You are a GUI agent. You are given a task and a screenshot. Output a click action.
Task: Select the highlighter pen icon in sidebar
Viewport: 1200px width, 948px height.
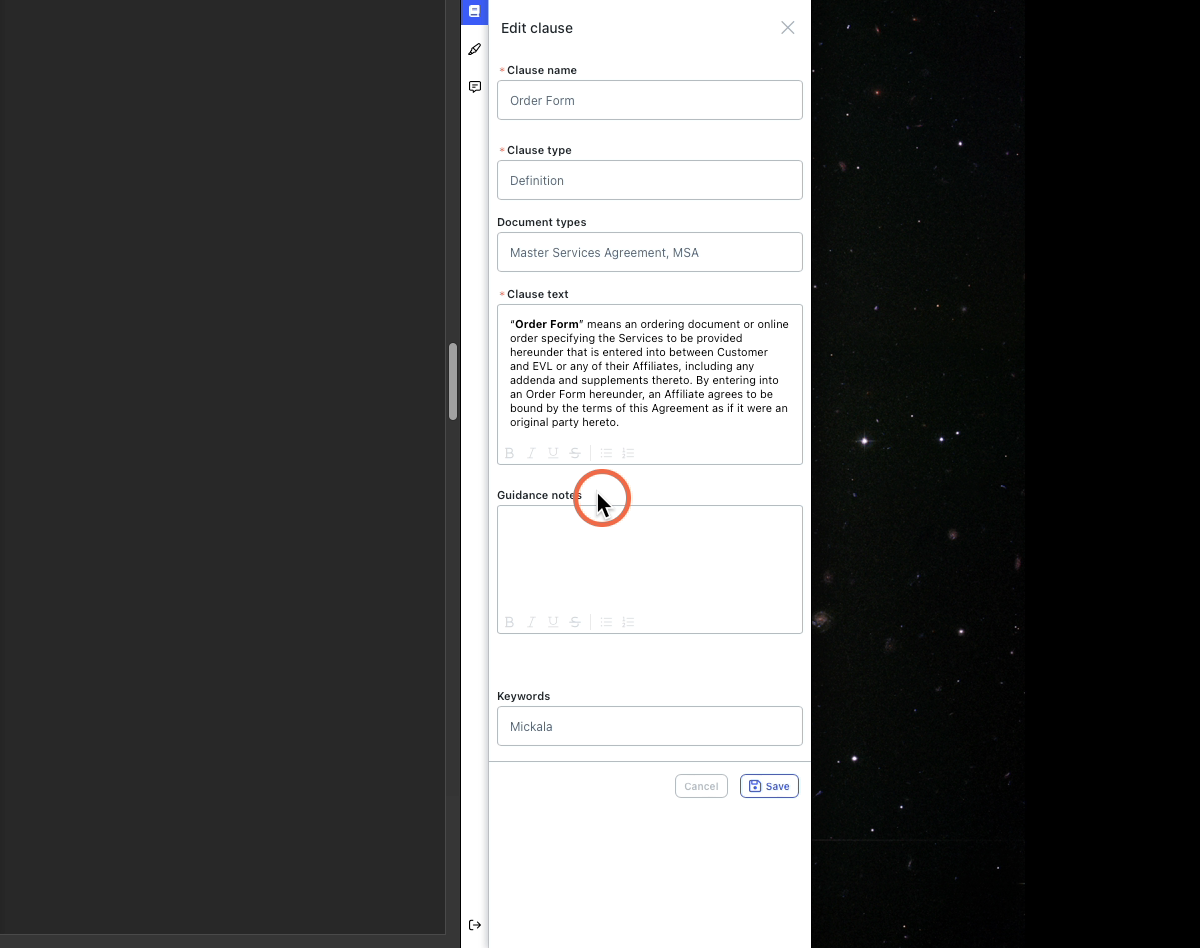[x=474, y=49]
